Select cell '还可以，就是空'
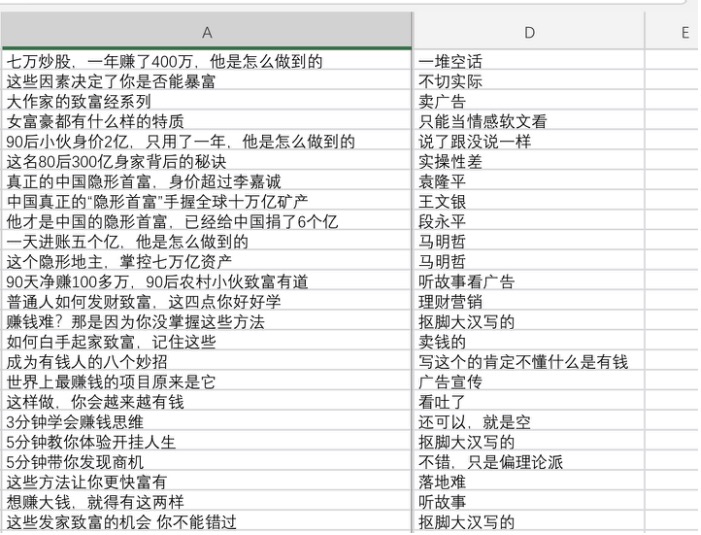The height and width of the screenshot is (535, 701). 528,421
